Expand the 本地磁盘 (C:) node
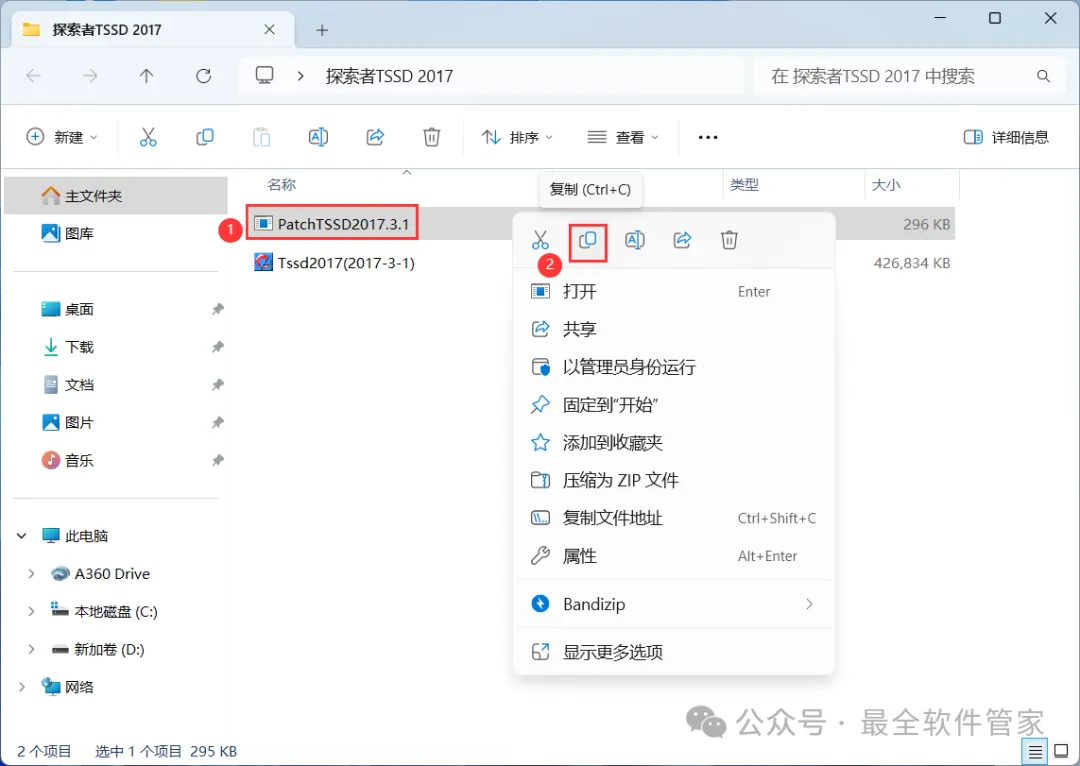The height and width of the screenshot is (766, 1080). 31,612
